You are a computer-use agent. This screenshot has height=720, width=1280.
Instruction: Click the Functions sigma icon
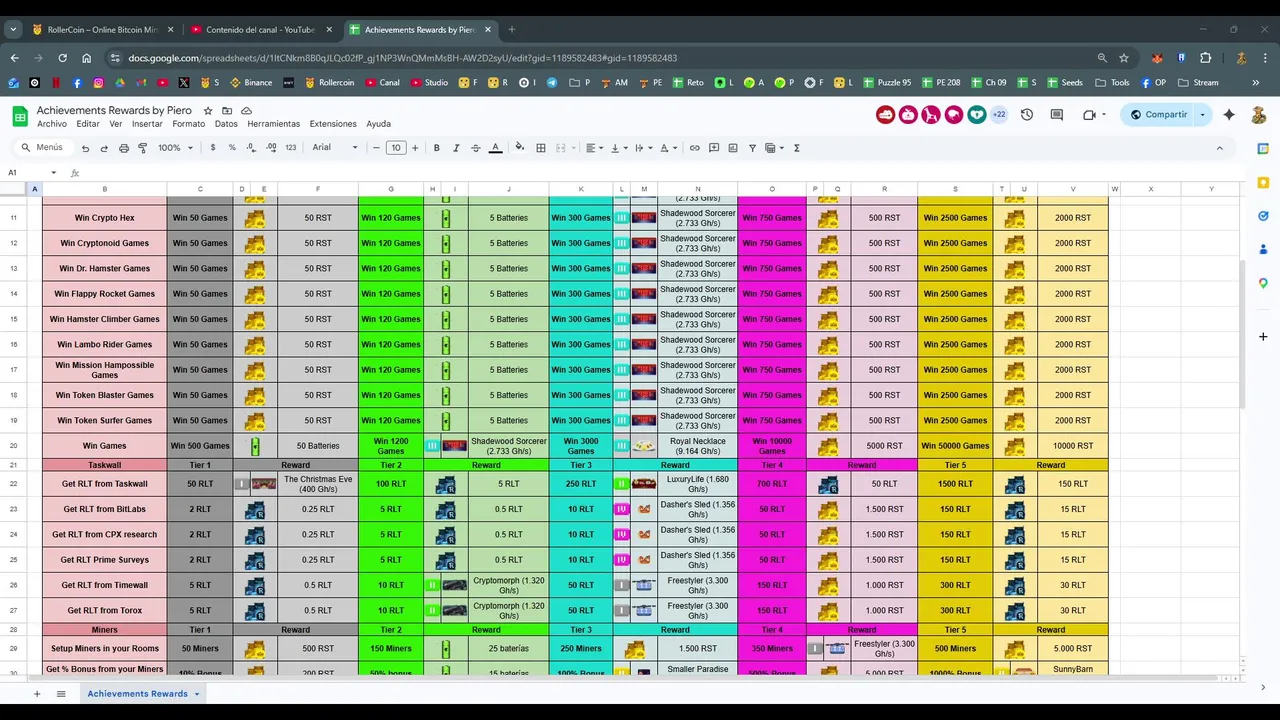[x=797, y=148]
